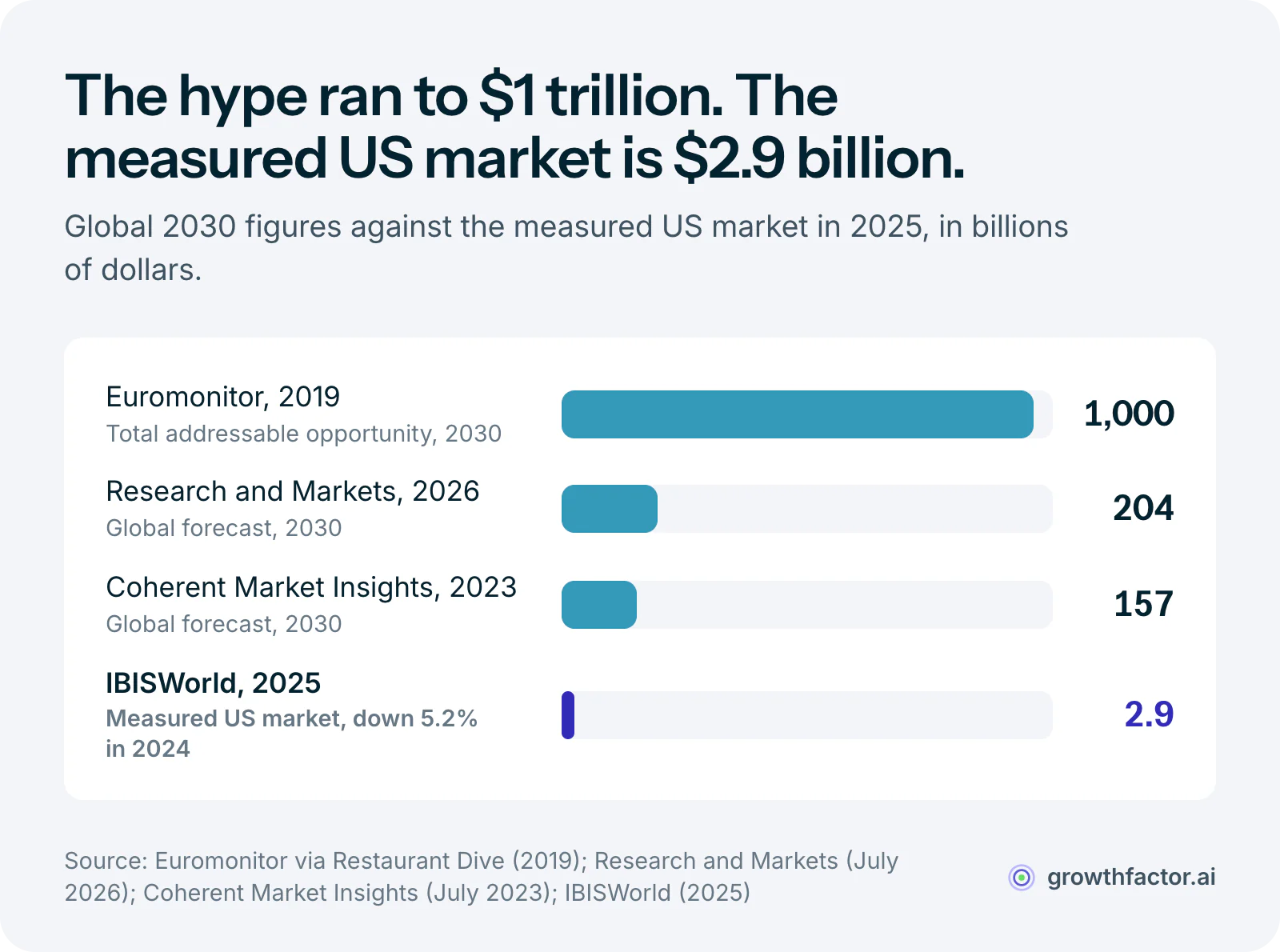This screenshot has height=952, width=1280.
Task: Click "Measured US market, down 5.2%" text
Action: pyautogui.click(x=292, y=718)
